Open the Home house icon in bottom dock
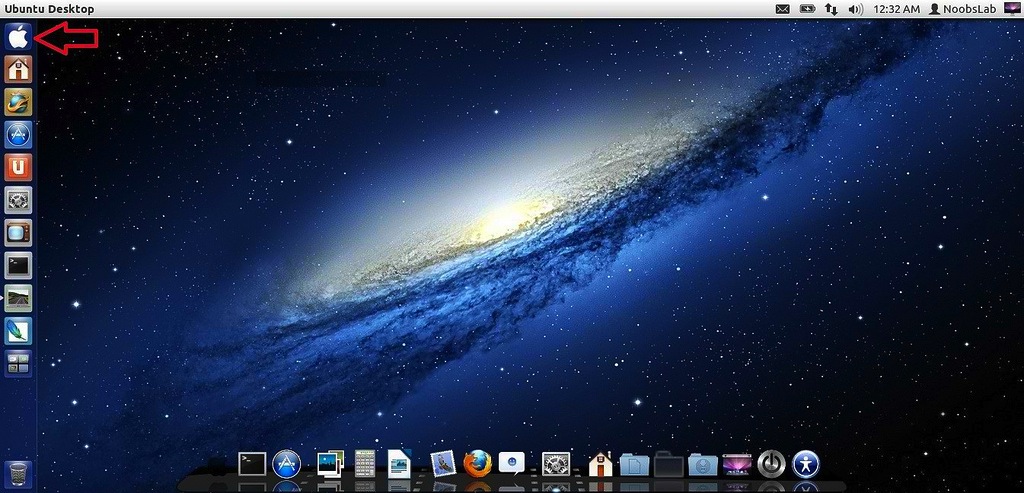This screenshot has width=1024, height=493. click(x=600, y=464)
